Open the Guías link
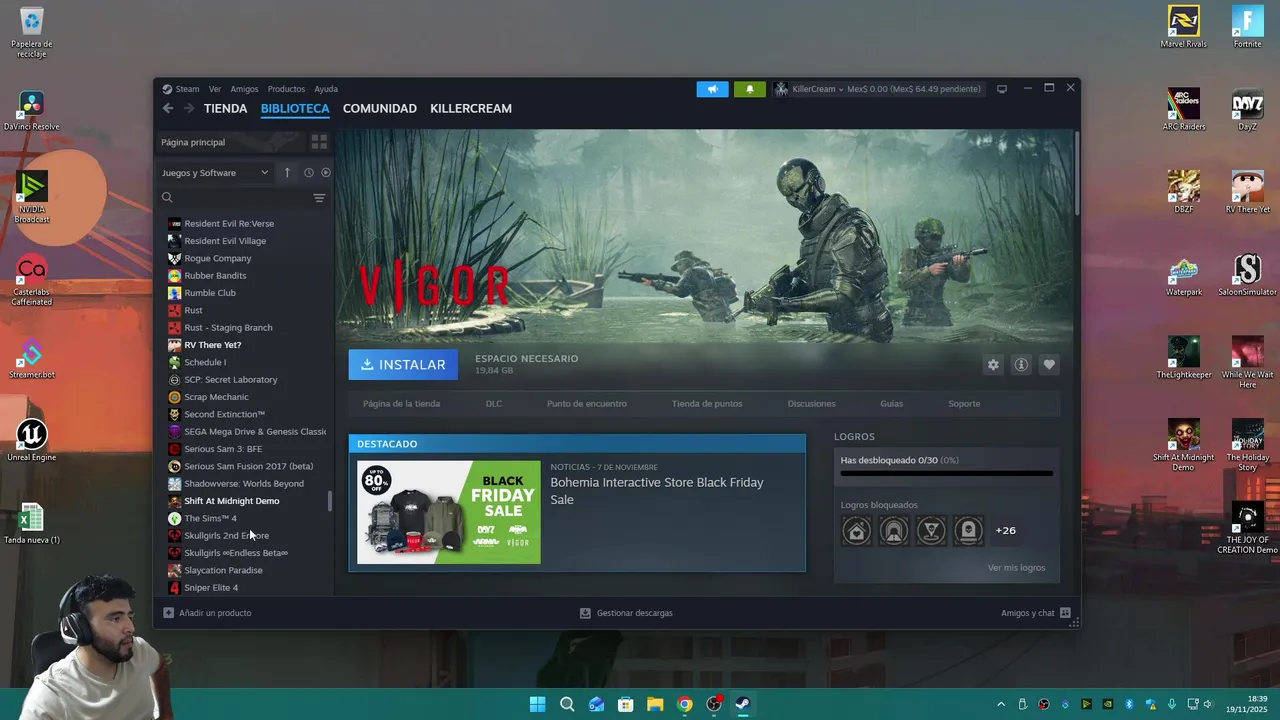1280x720 pixels. [x=891, y=404]
